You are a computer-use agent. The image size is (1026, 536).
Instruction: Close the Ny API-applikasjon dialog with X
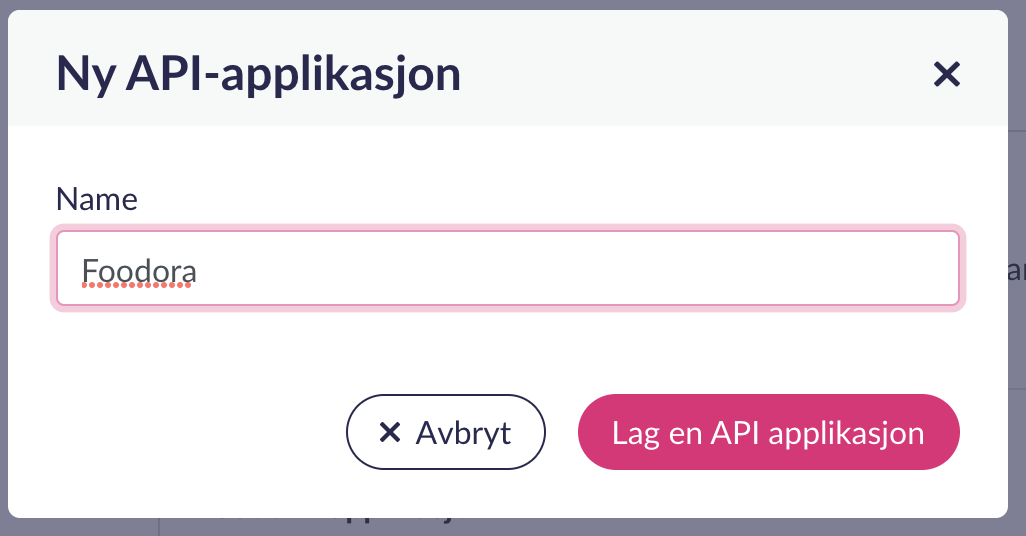(x=945, y=74)
